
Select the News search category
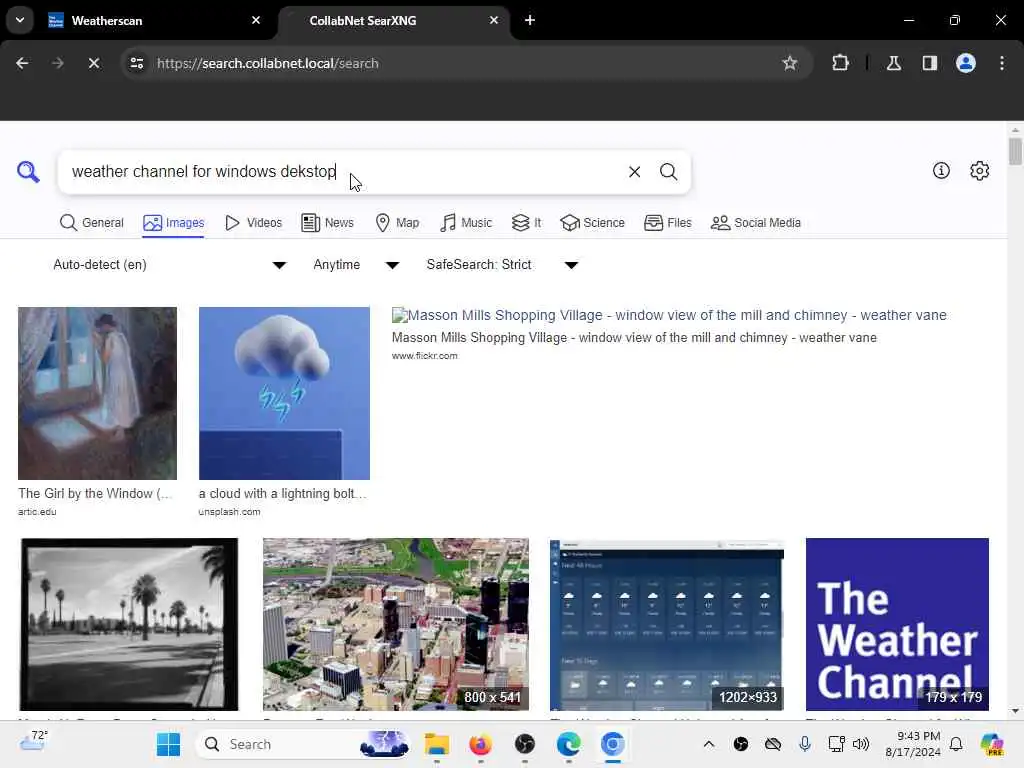click(x=327, y=223)
